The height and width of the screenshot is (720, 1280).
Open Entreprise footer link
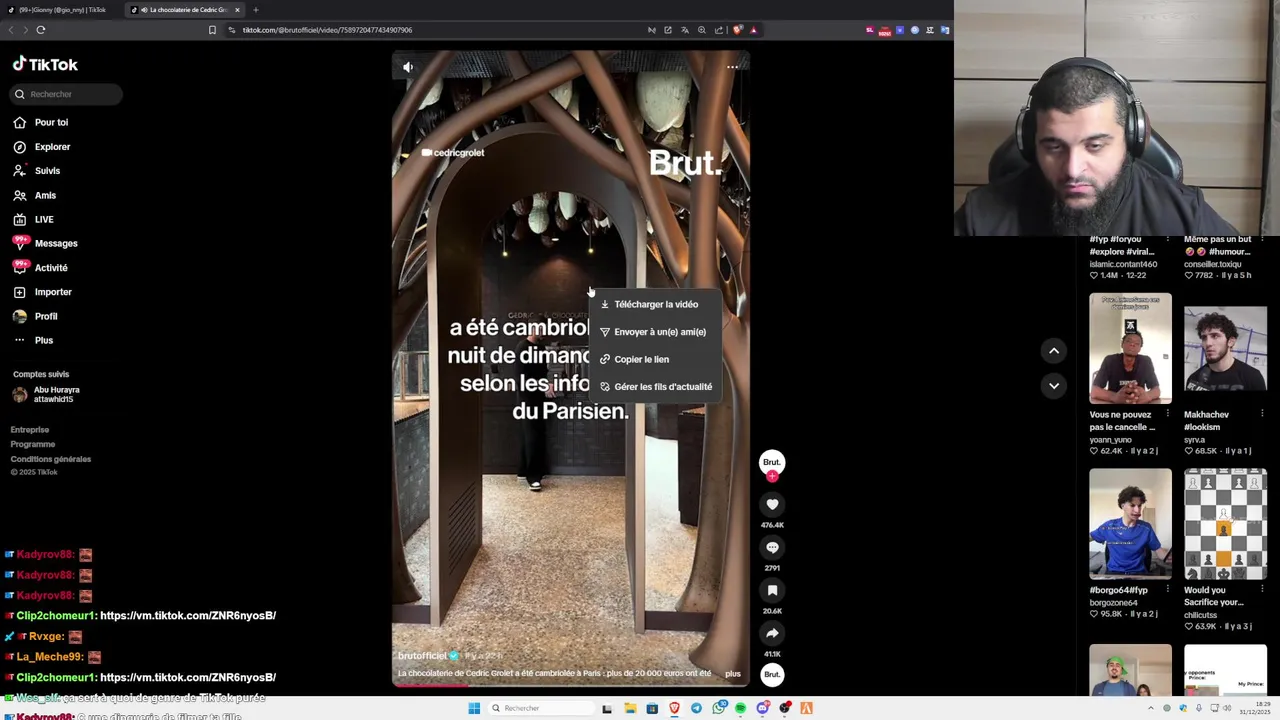click(30, 430)
